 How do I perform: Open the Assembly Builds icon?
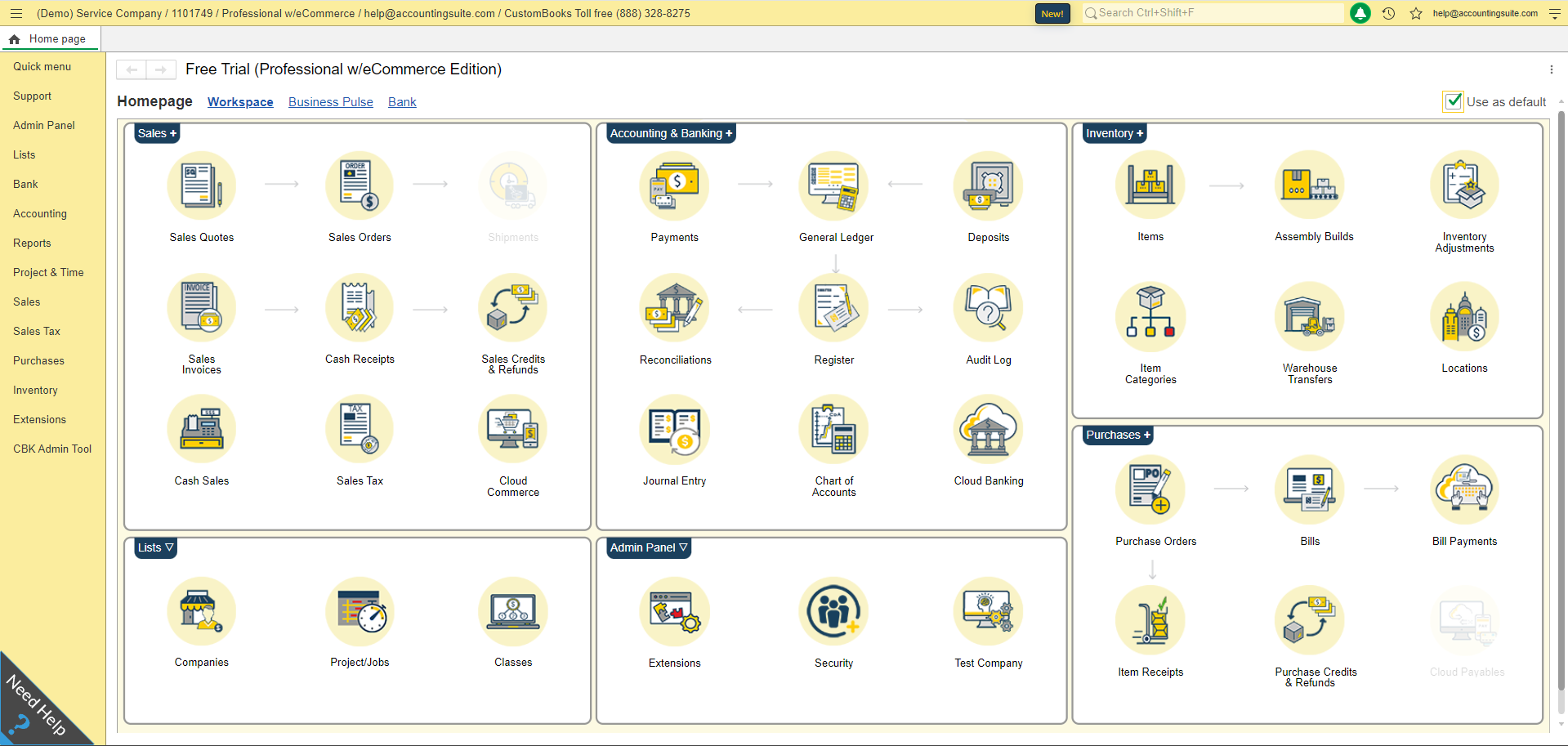point(1310,185)
